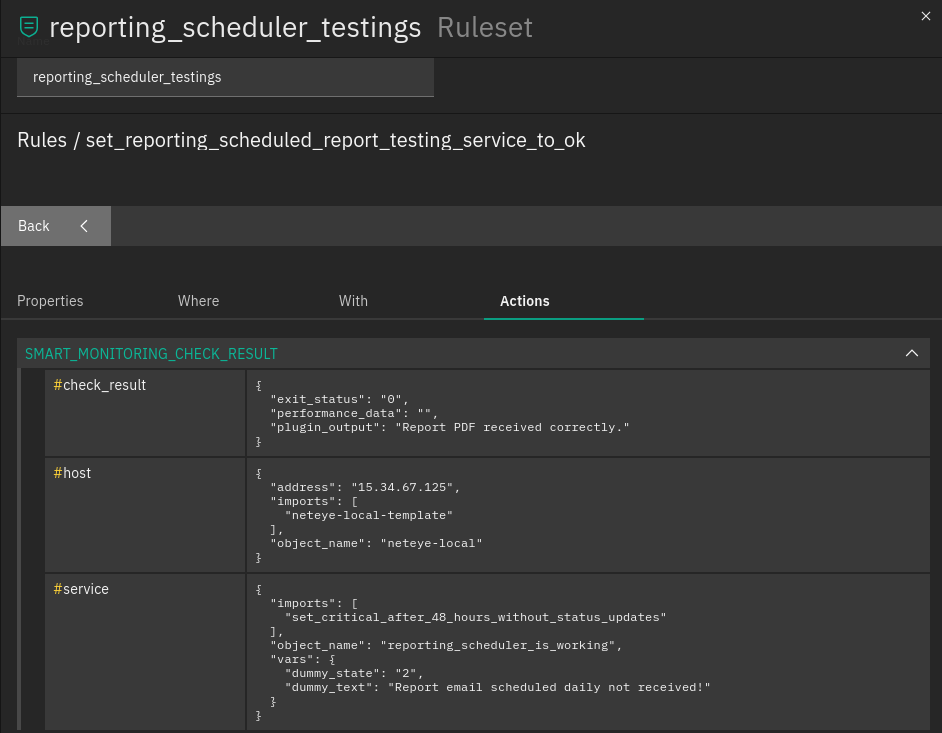Select the #service parameter label
This screenshot has width=942, height=733.
(x=81, y=589)
